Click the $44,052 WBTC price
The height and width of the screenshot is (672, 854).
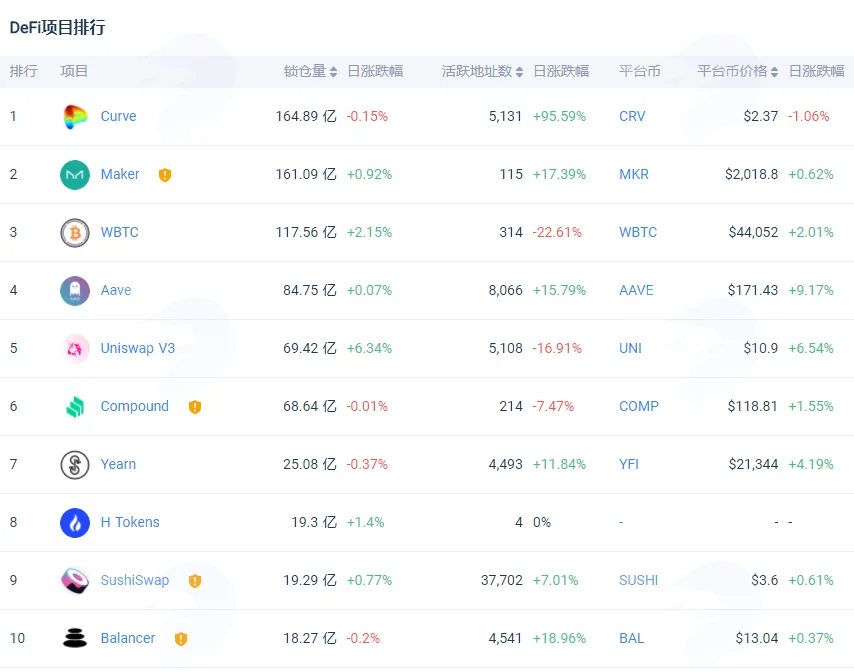pos(753,232)
